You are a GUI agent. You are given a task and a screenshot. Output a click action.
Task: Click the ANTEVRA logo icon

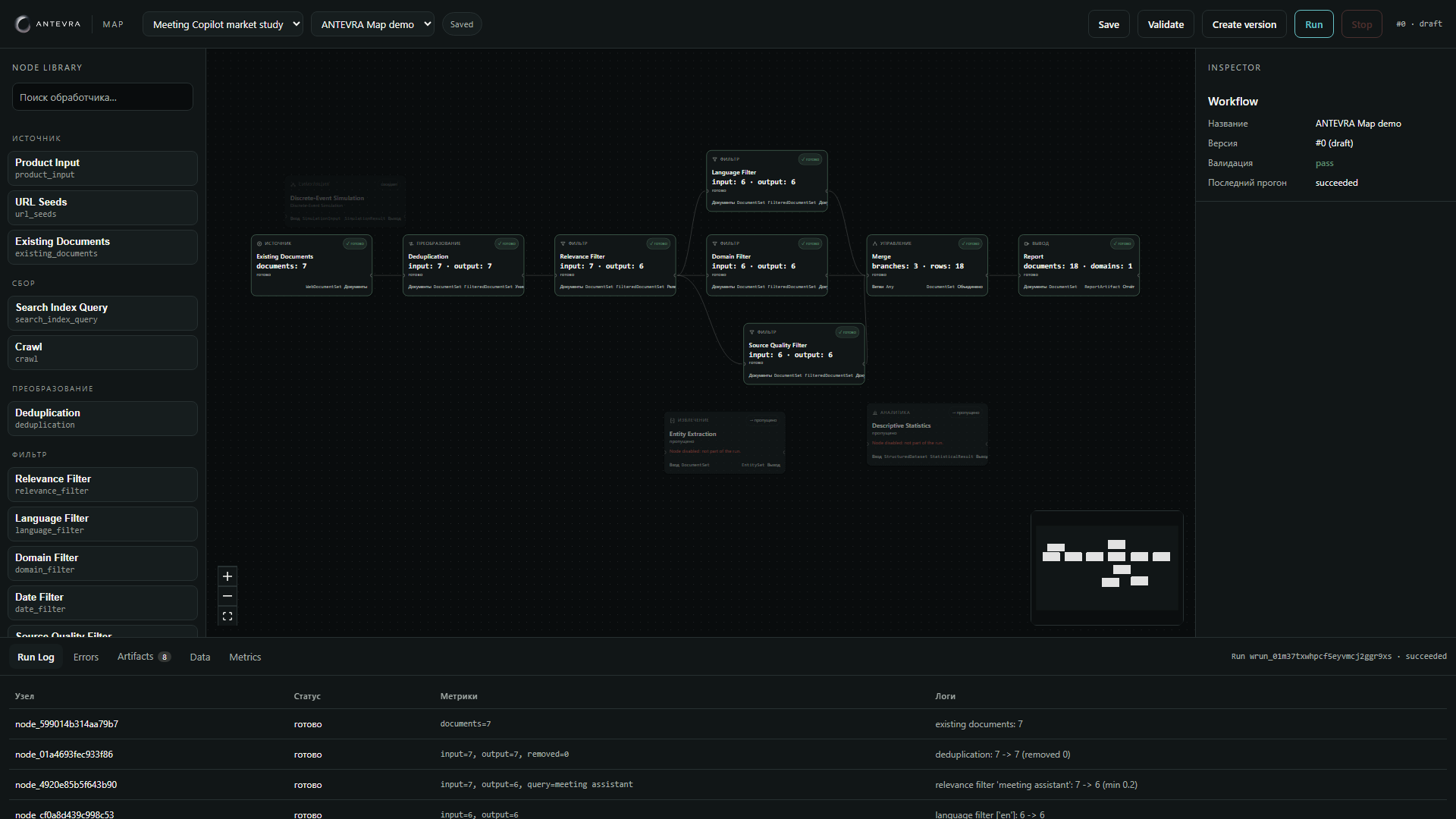24,24
